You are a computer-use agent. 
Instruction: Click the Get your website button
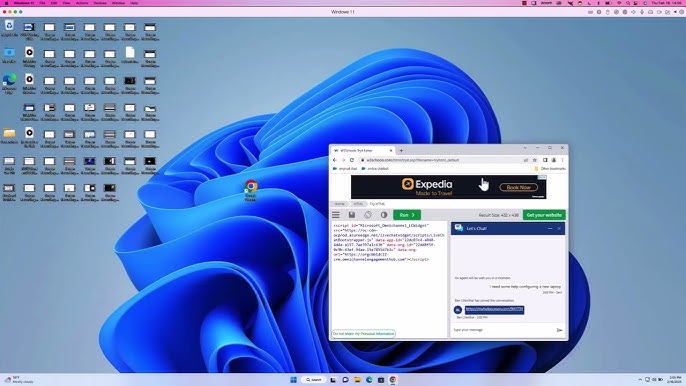click(x=544, y=215)
